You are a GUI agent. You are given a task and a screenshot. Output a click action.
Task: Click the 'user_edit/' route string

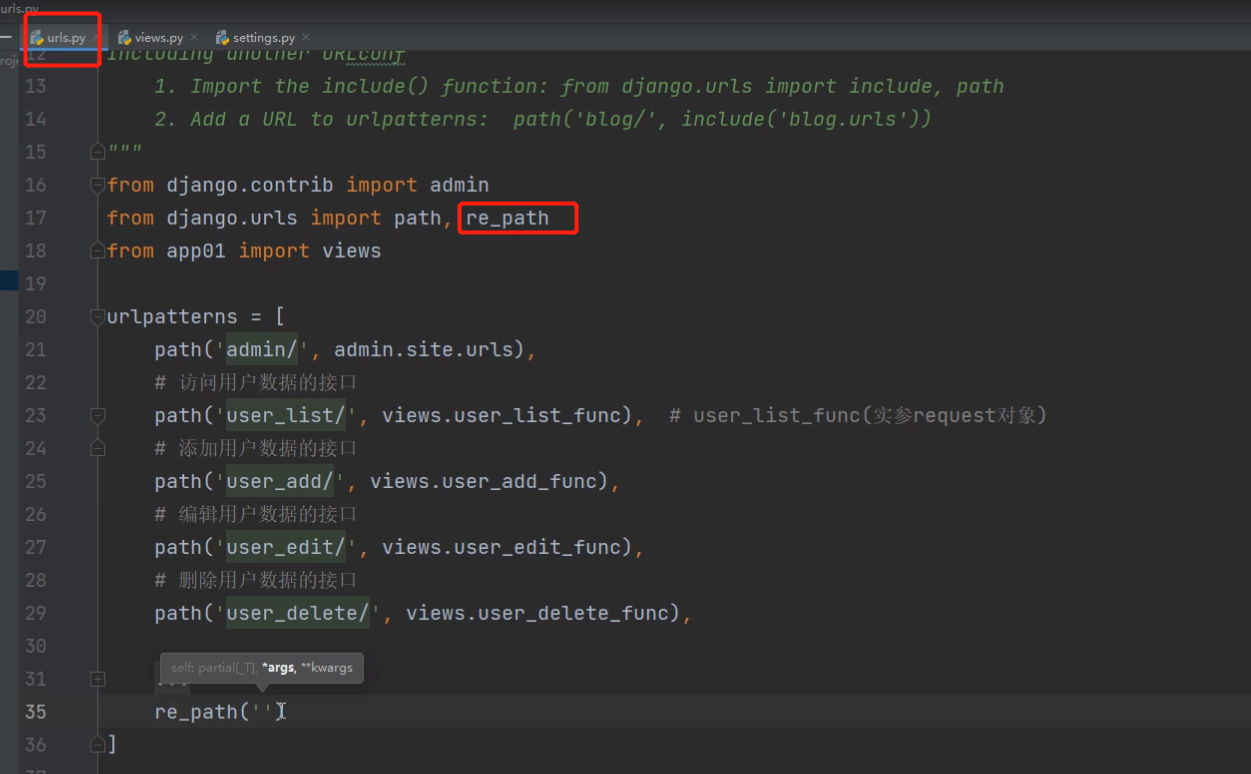286,548
